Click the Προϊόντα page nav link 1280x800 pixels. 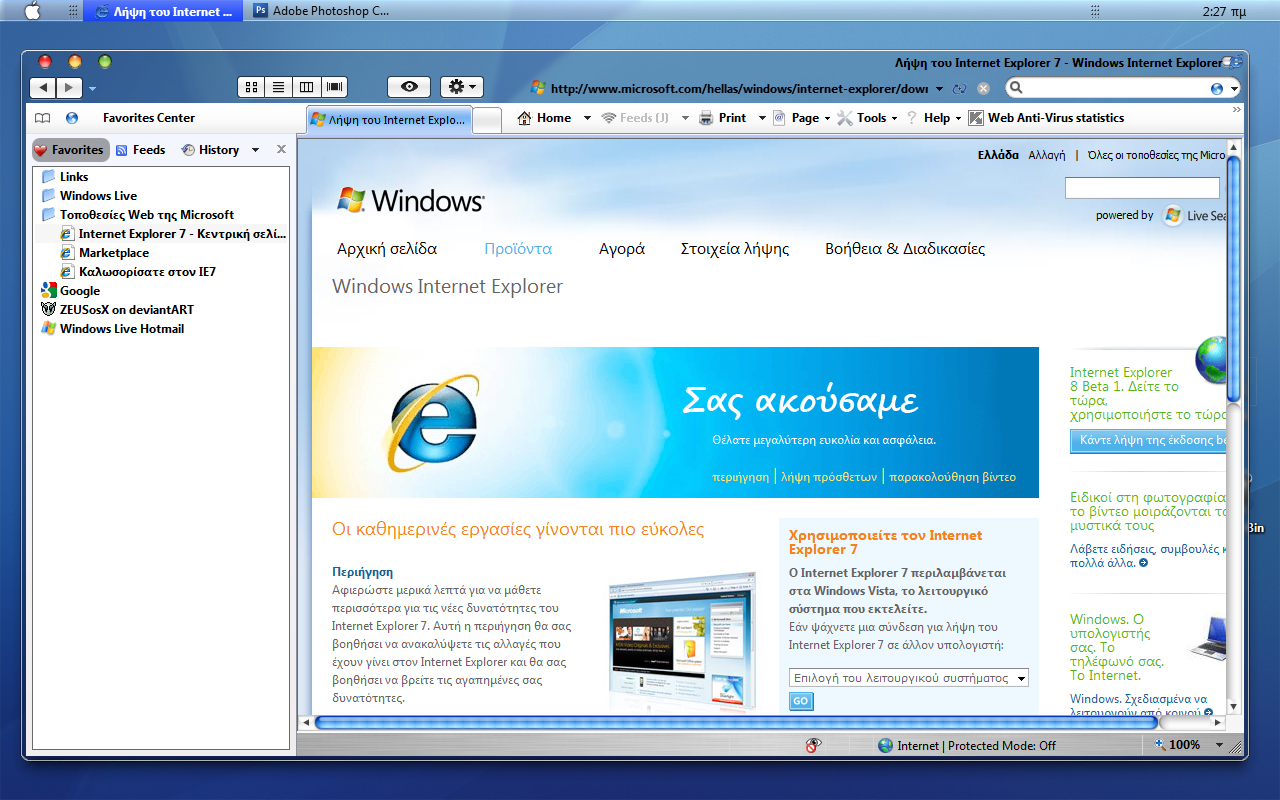[x=518, y=249]
